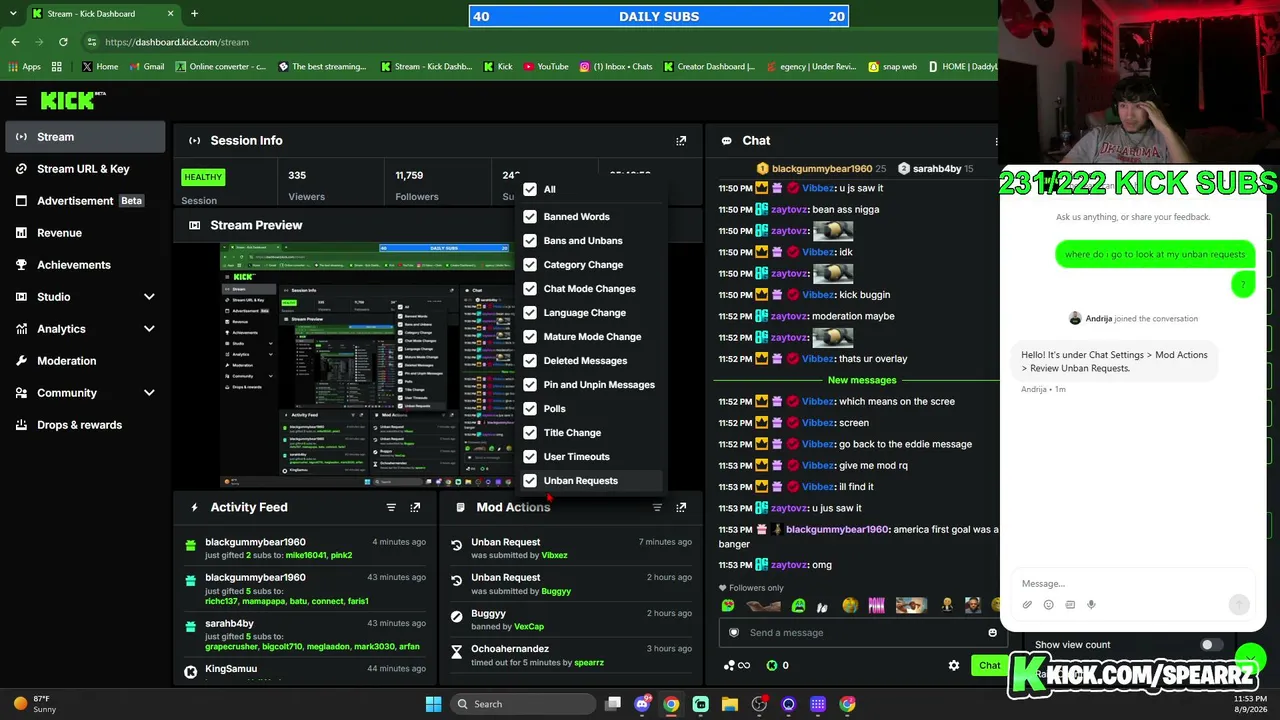Expand the Studio sidebar section
The image size is (1280, 720).
tap(86, 297)
